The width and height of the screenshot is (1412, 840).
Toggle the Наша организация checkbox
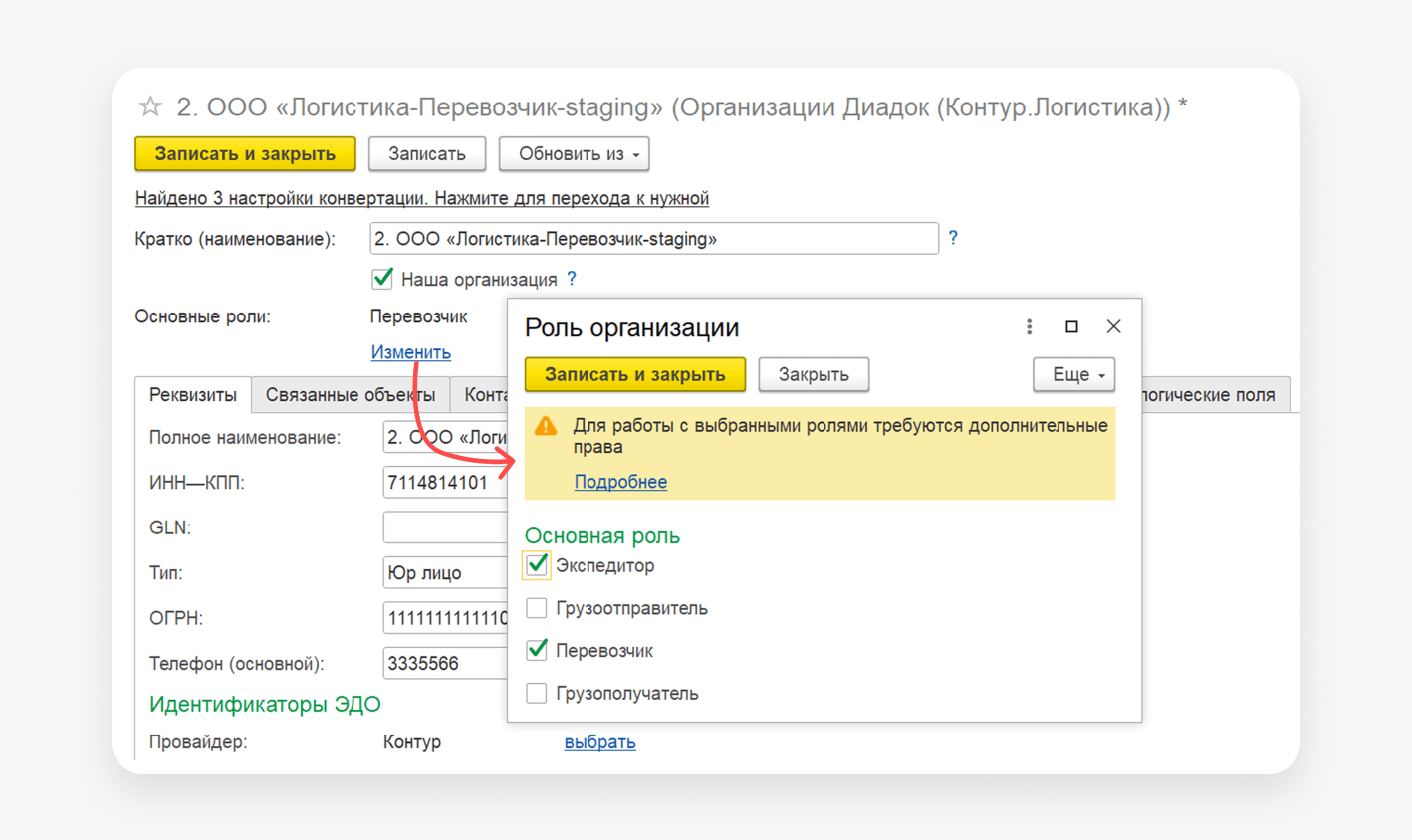point(382,279)
